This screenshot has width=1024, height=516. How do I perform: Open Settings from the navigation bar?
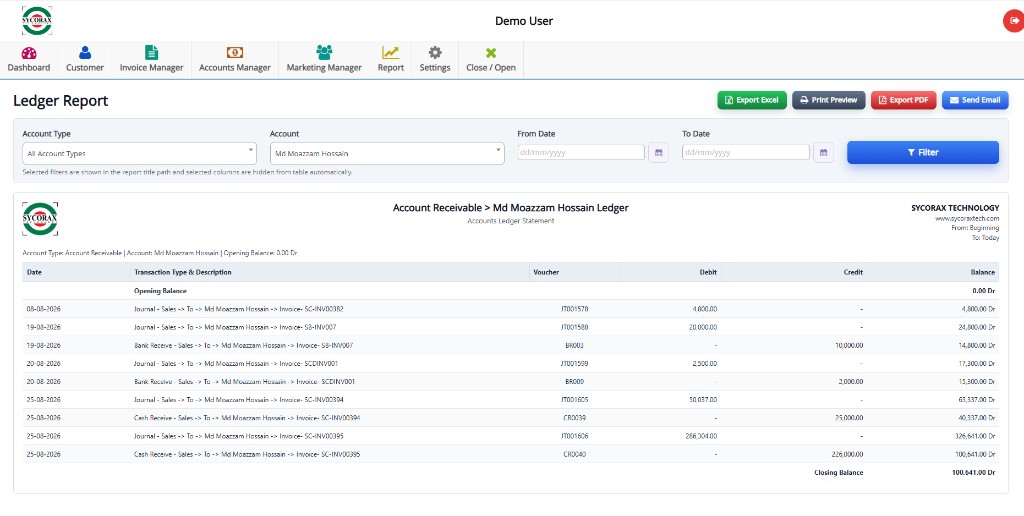435,59
